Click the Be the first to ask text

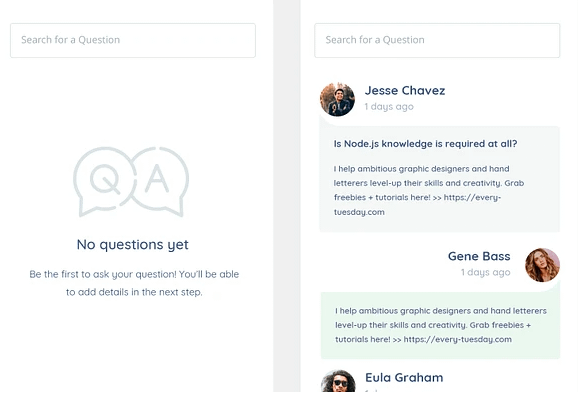(x=134, y=283)
